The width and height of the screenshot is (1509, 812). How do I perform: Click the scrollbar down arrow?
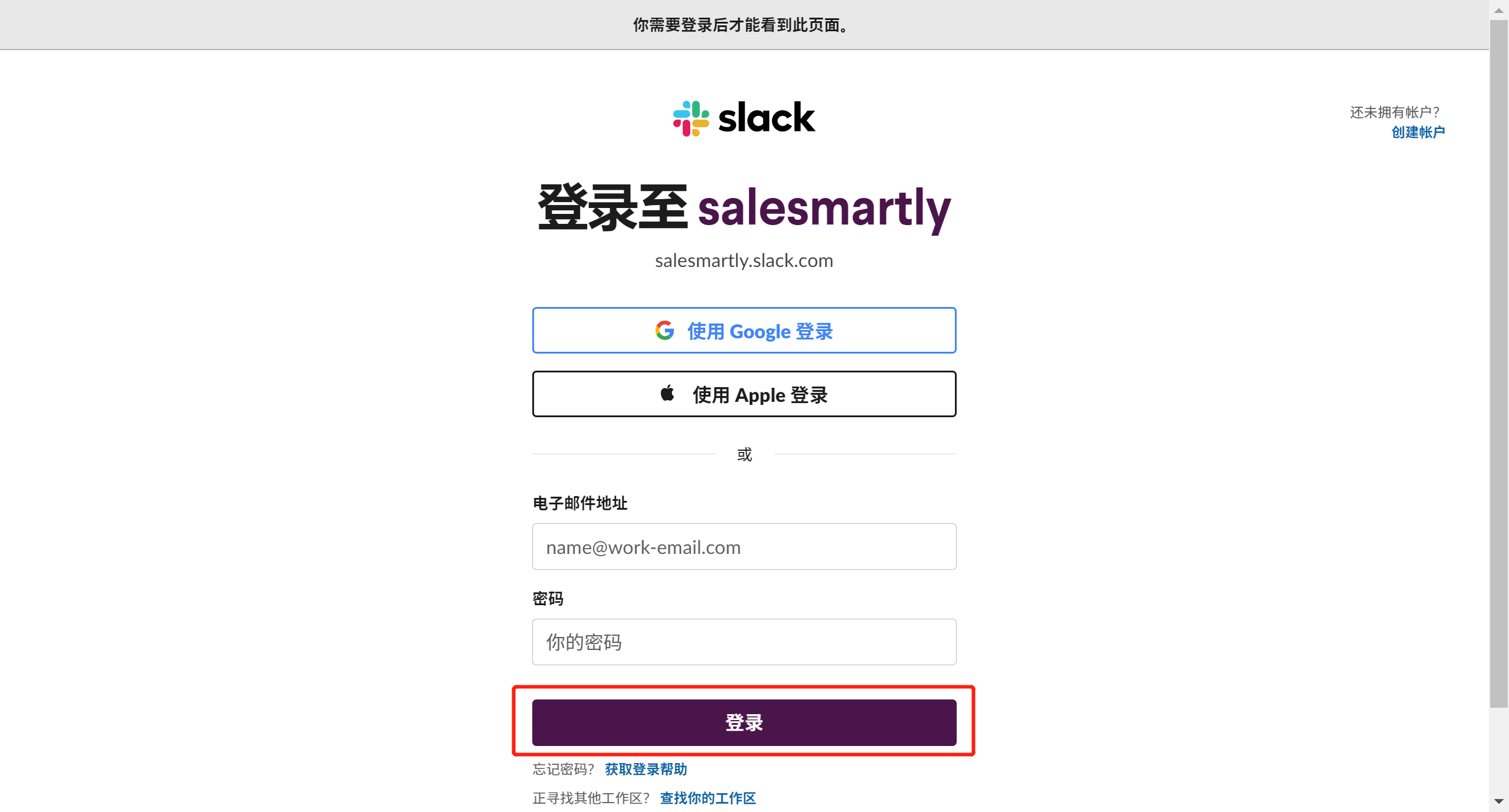point(1498,801)
